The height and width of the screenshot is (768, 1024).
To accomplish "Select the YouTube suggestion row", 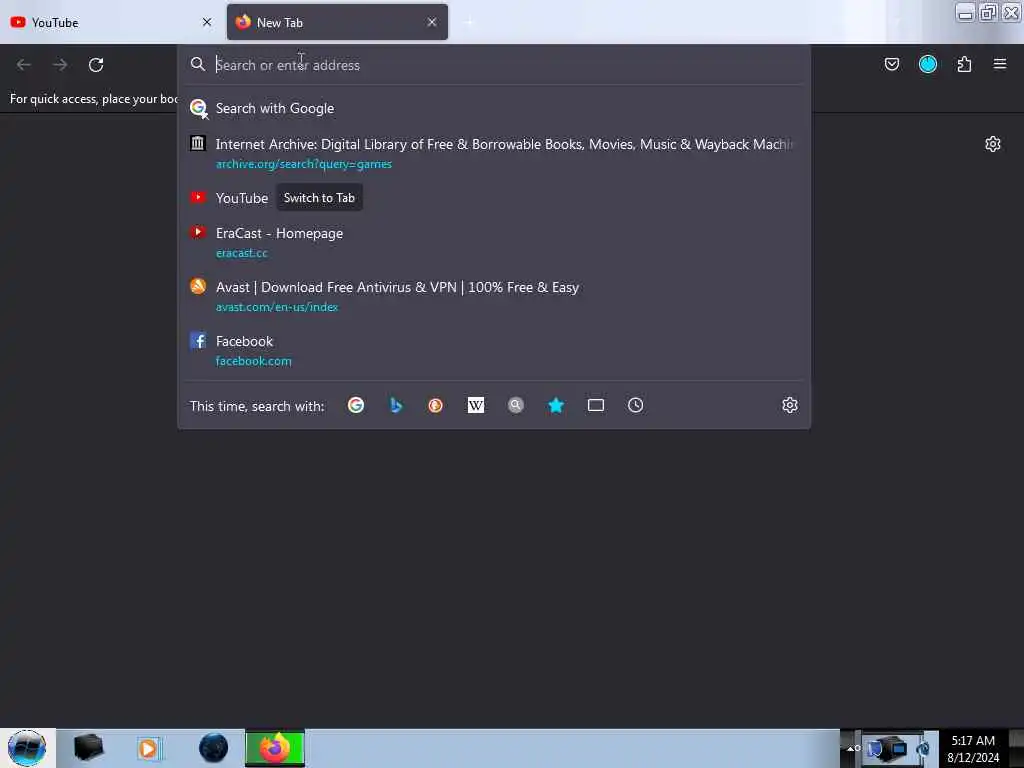I will click(x=494, y=198).
